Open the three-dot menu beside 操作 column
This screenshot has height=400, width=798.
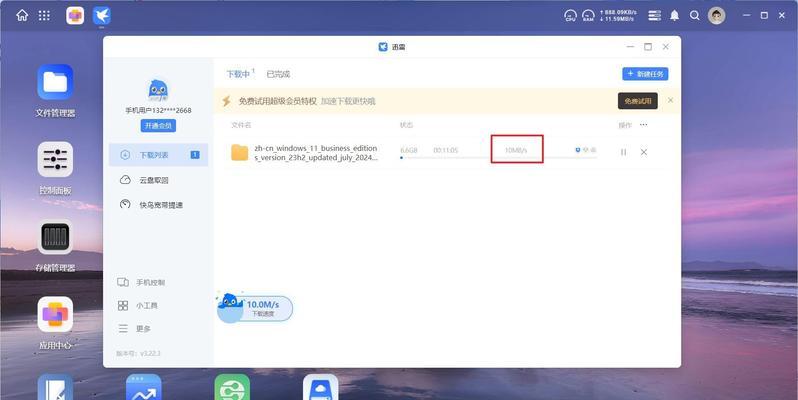(x=644, y=125)
